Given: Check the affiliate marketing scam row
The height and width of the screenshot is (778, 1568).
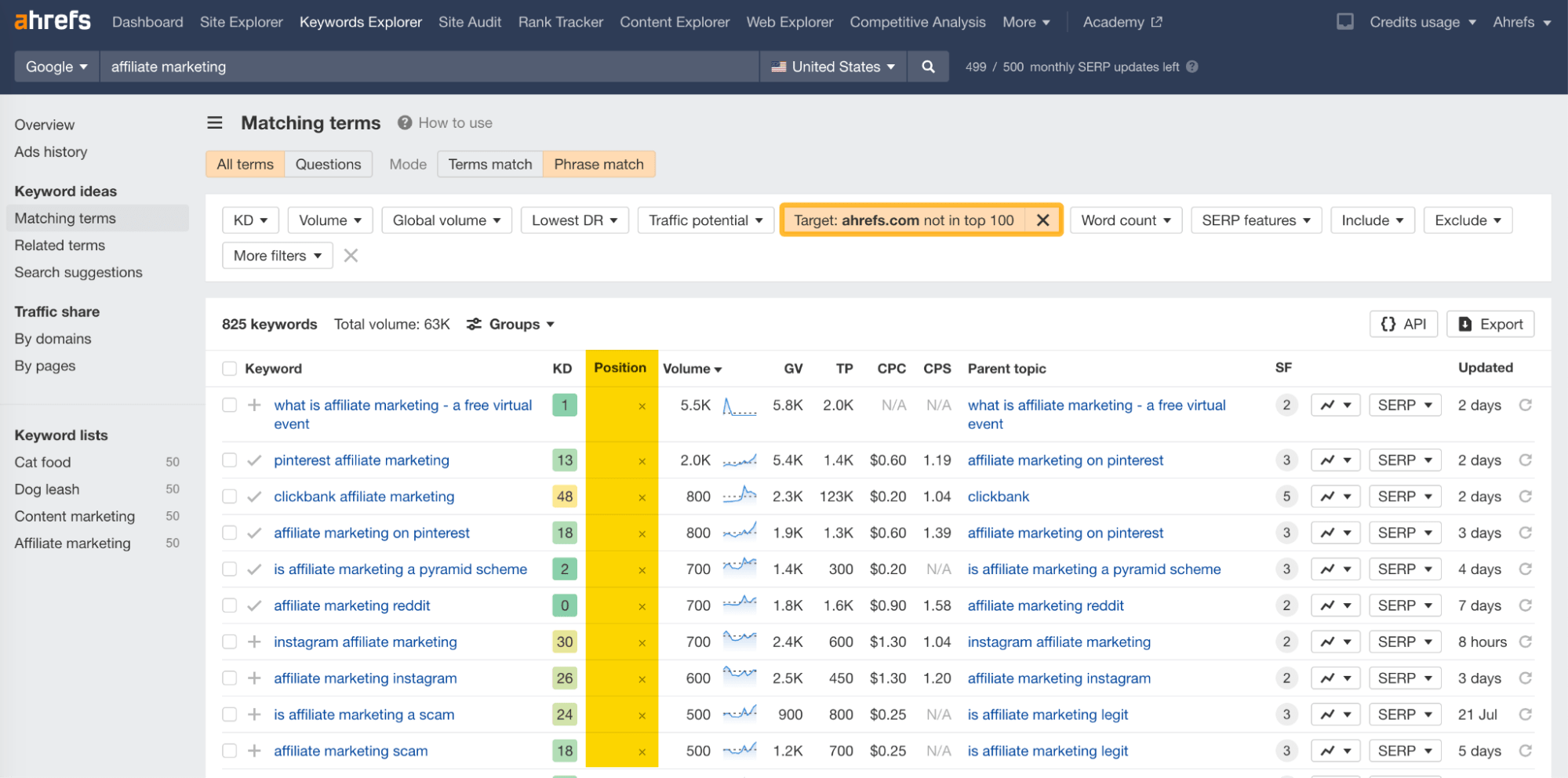Looking at the screenshot, I should pyautogui.click(x=229, y=751).
